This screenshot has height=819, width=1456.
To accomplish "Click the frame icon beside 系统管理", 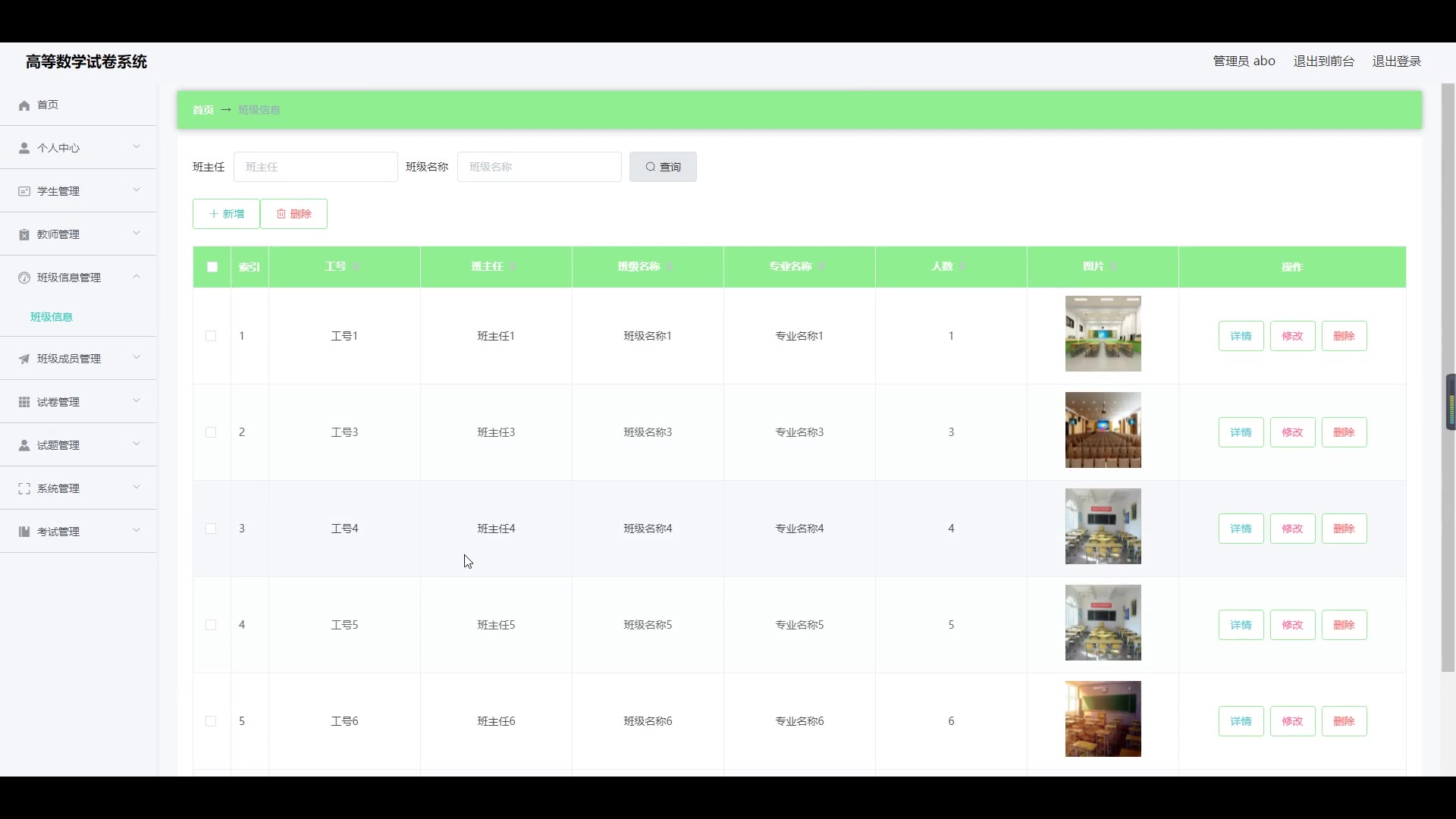I will coord(24,489).
